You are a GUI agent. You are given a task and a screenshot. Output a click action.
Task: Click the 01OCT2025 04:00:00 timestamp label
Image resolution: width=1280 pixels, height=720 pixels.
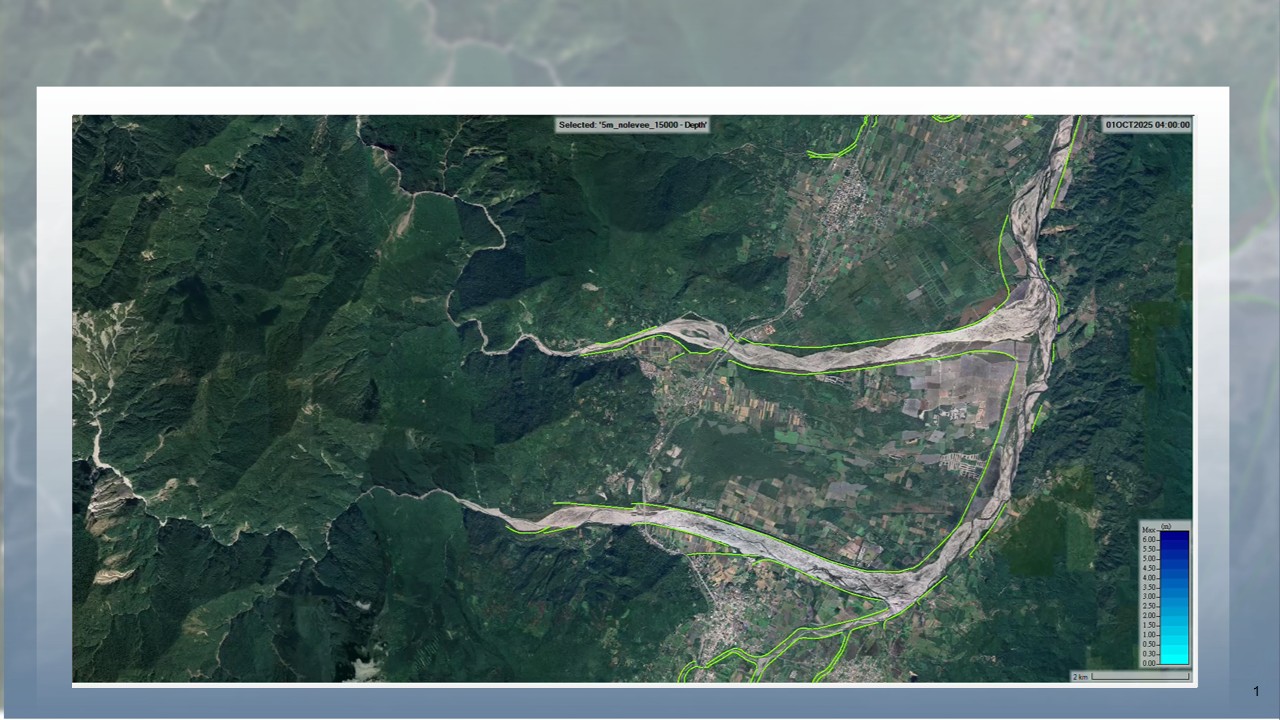tap(1147, 125)
